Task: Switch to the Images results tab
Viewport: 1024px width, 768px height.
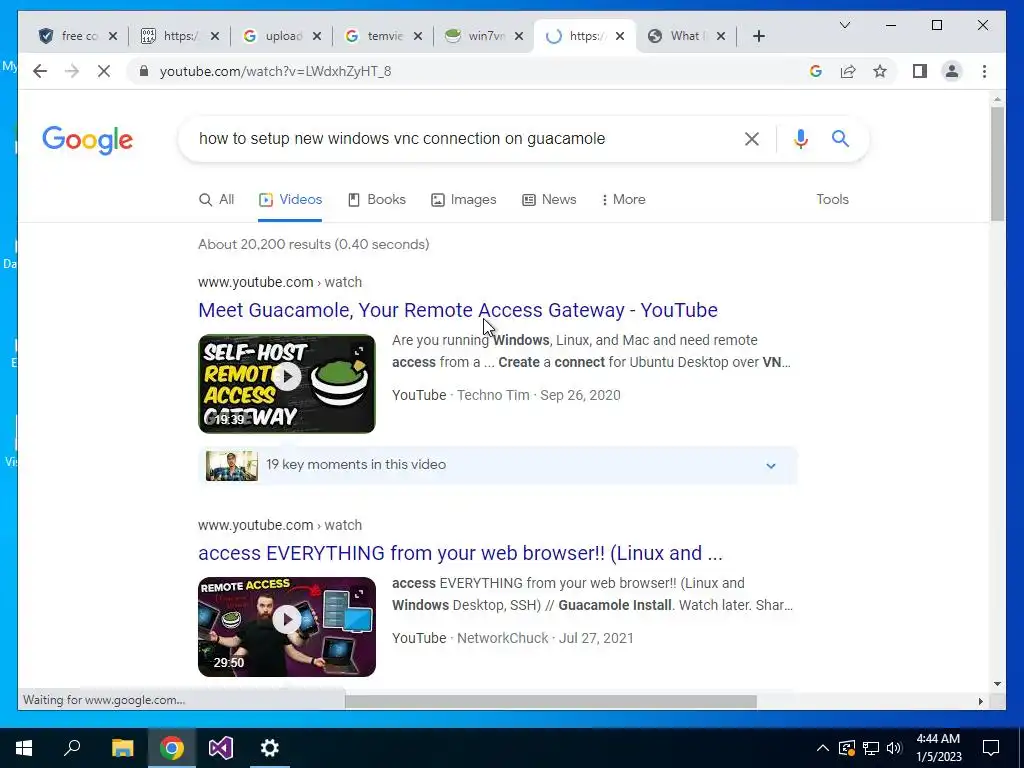Action: [464, 199]
